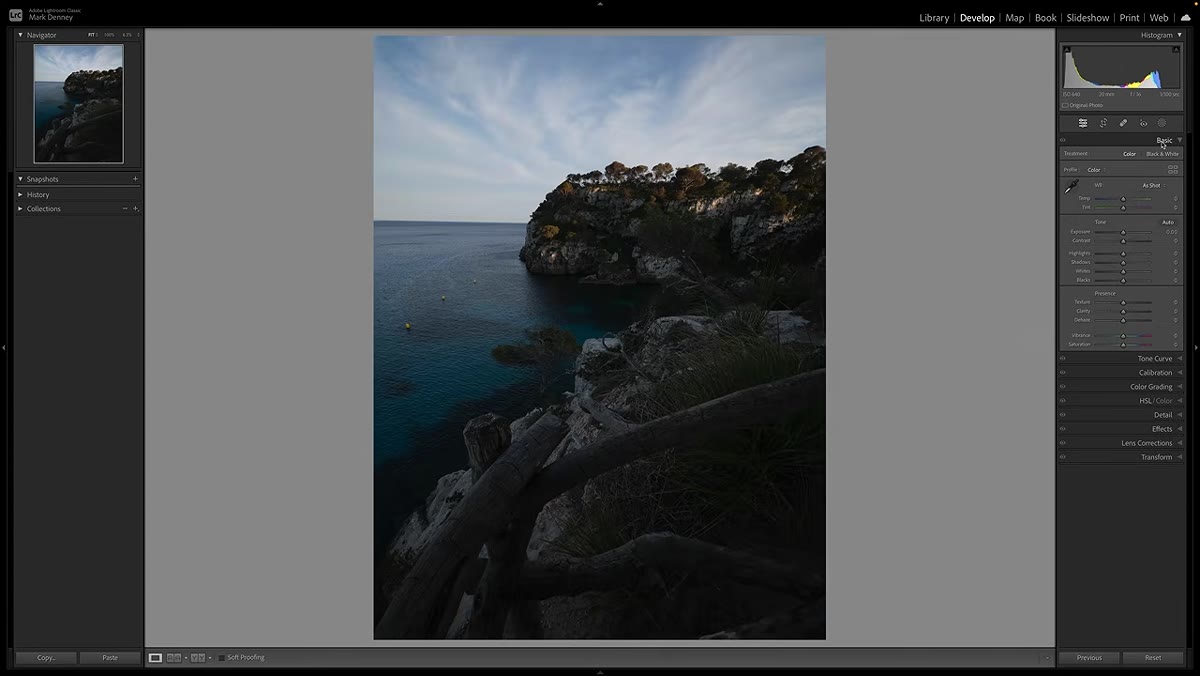Expand the History panel
Viewport: 1200px width, 676px height.
coord(21,194)
